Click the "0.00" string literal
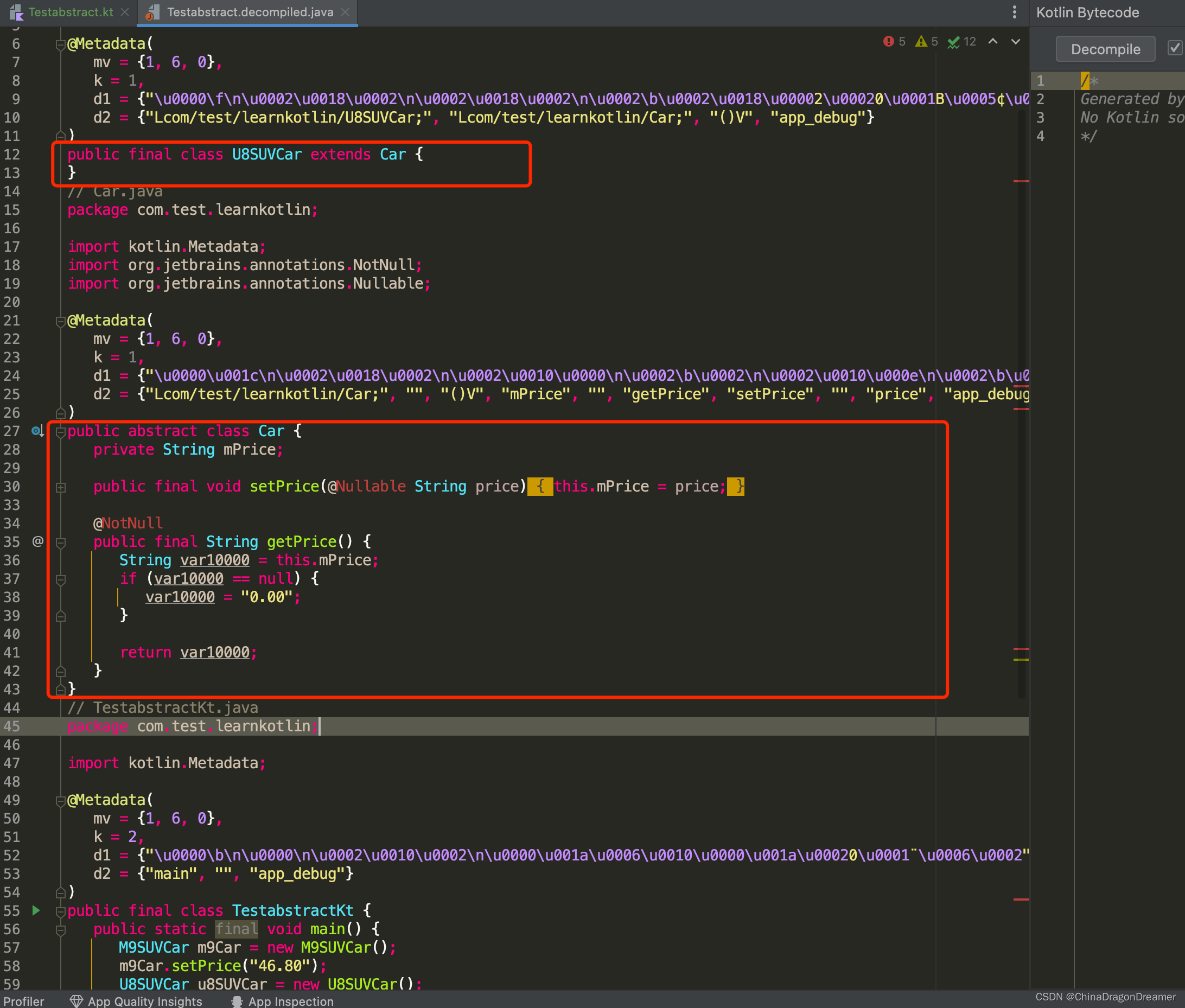The height and width of the screenshot is (1008, 1185). [x=267, y=597]
